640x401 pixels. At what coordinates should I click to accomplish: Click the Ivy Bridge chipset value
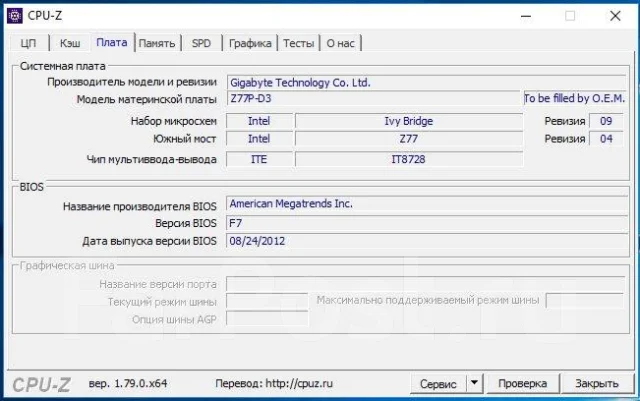coord(409,121)
